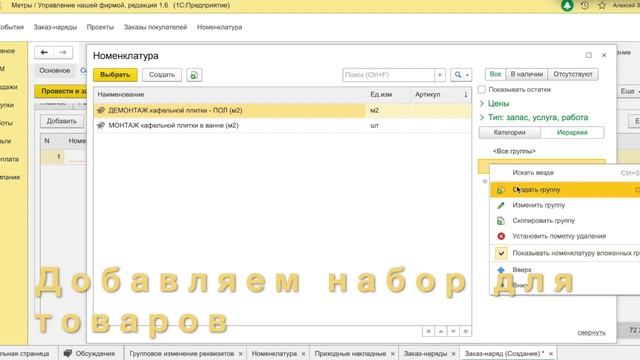Choose Изменить группу in context menu
This screenshot has width=640, height=360.
[x=538, y=205]
